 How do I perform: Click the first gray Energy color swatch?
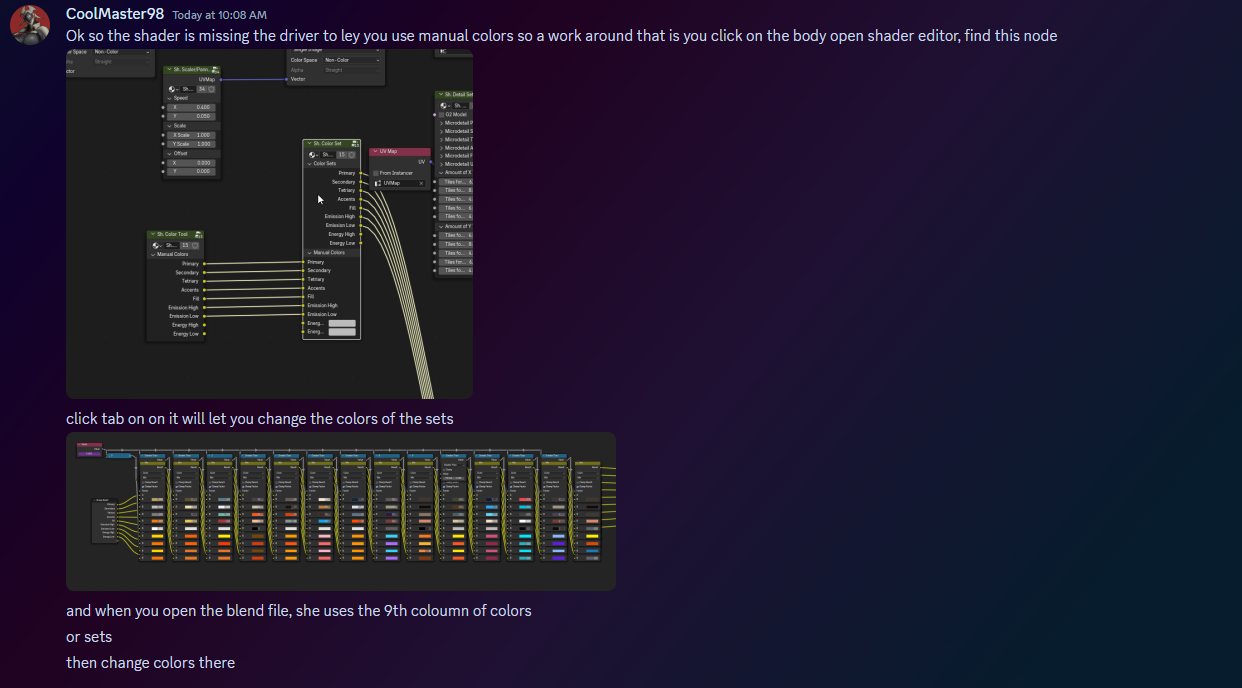point(342,323)
